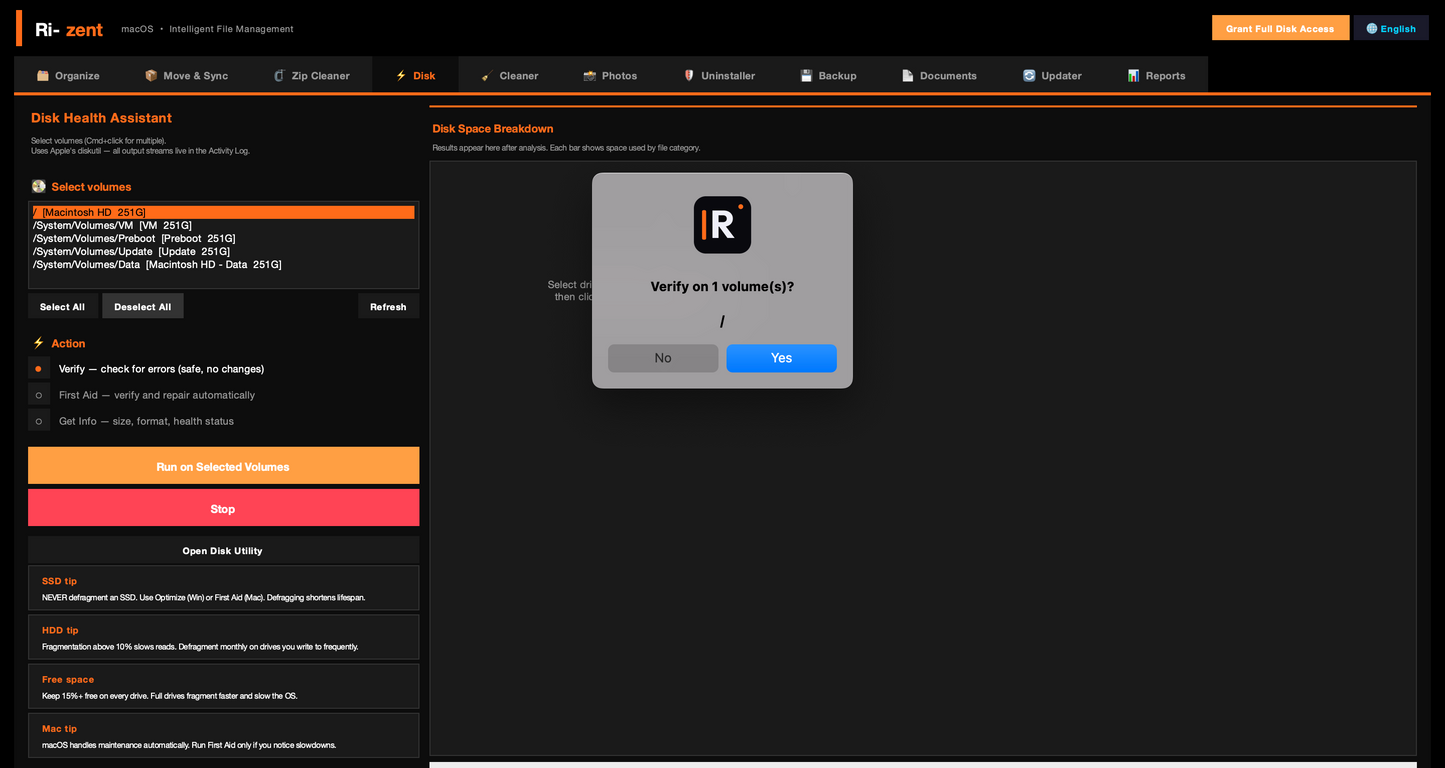Open the Organize tab
The width and height of the screenshot is (1445, 768).
pos(68,75)
